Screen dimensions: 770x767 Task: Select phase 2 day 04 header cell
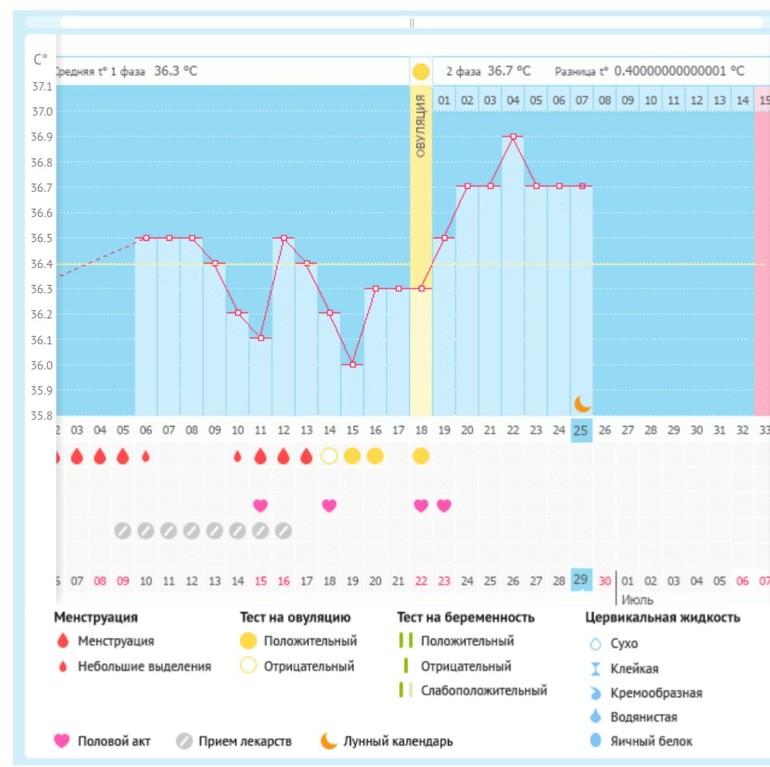tap(513, 100)
